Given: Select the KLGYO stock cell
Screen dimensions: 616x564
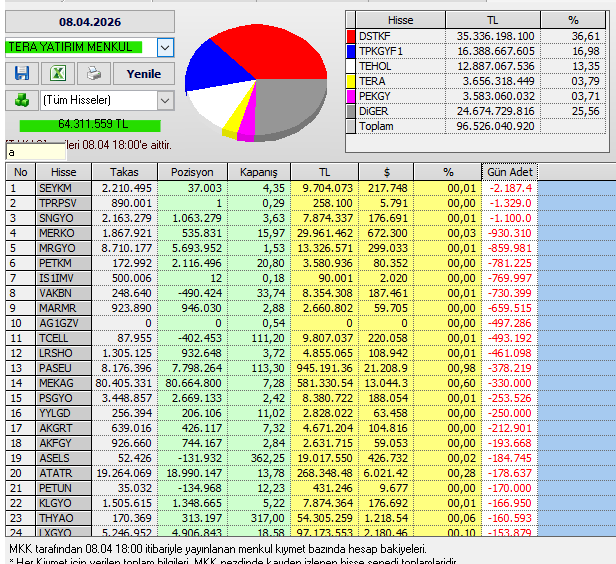Looking at the screenshot, I should point(64,503).
